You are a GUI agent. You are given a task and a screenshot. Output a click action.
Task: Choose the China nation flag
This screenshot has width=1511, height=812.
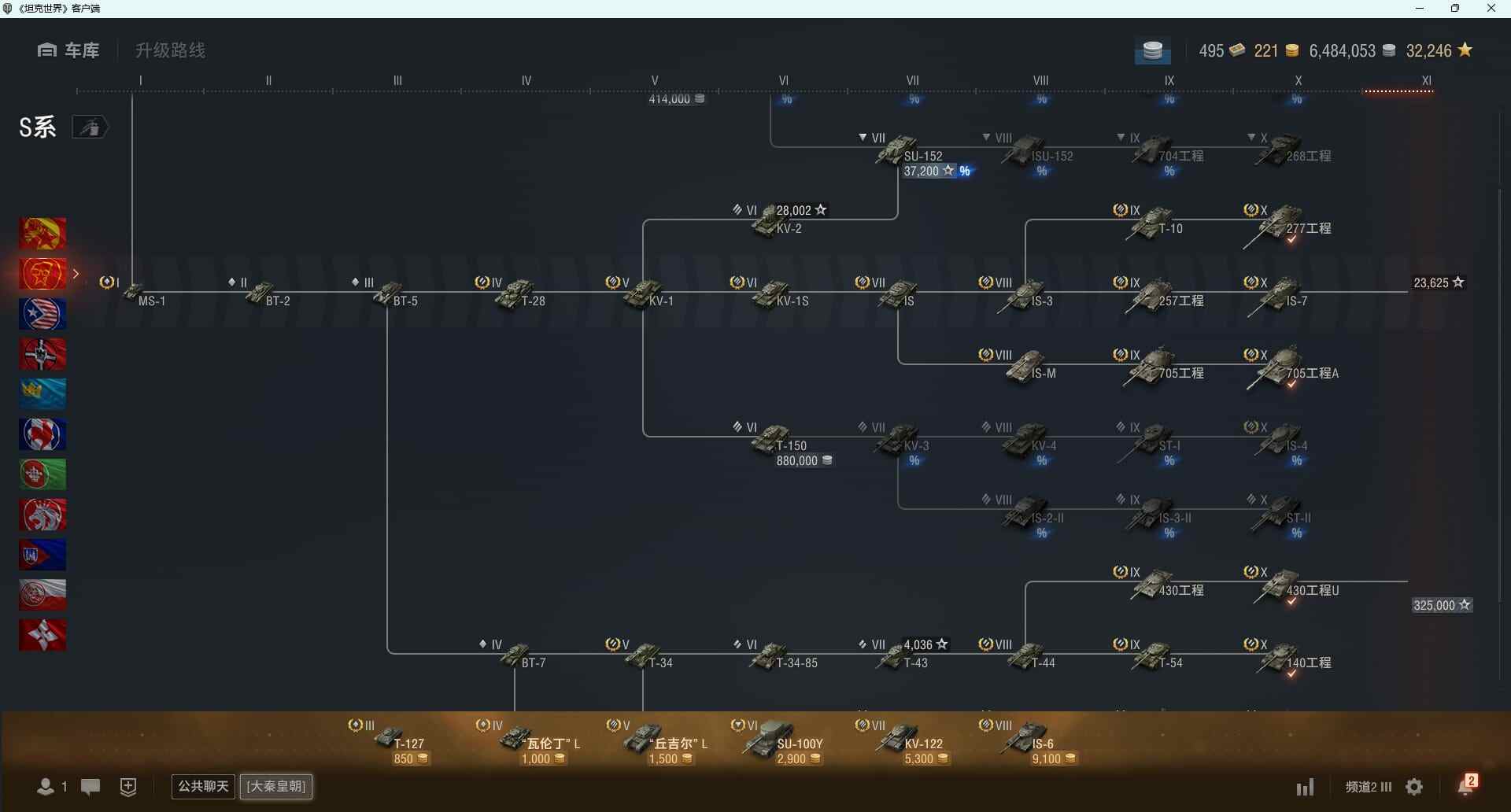pyautogui.click(x=42, y=234)
